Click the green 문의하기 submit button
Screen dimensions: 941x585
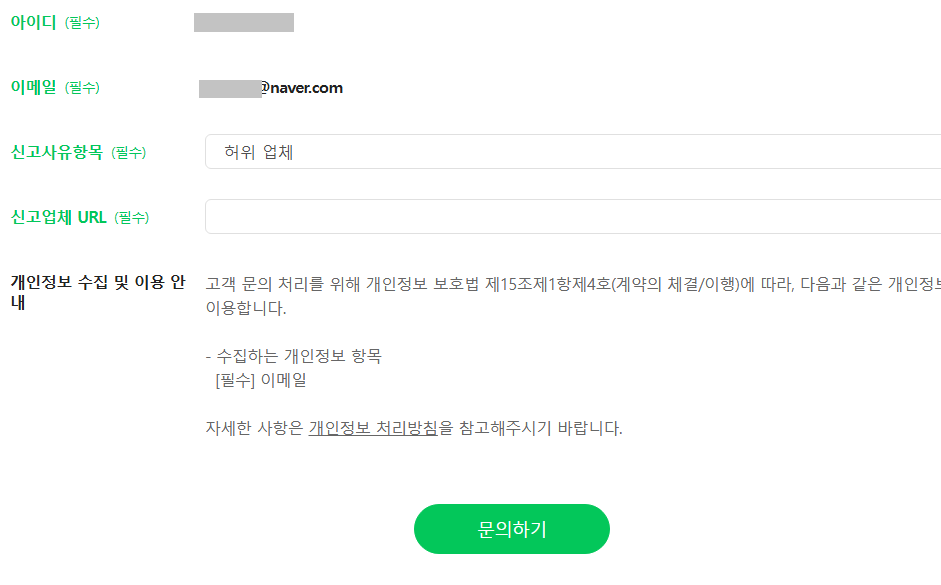[x=511, y=529]
